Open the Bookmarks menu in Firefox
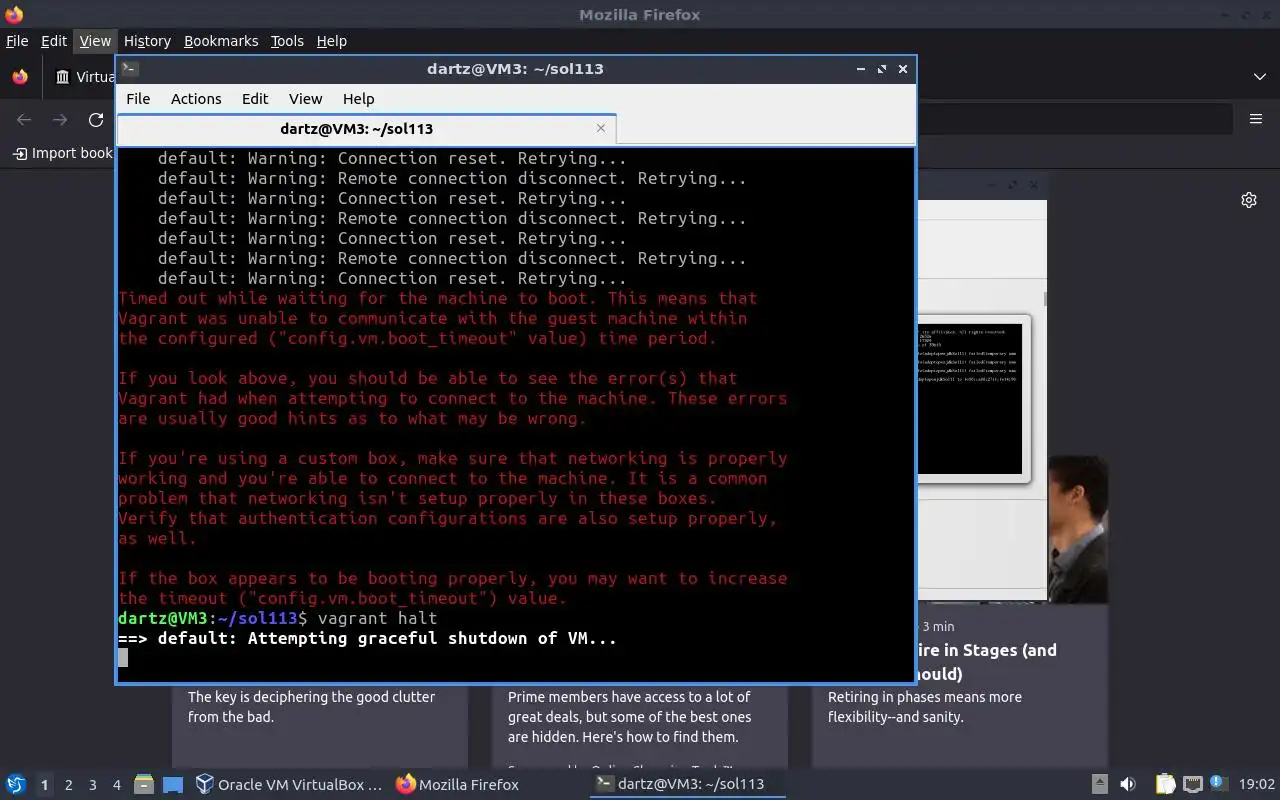This screenshot has width=1280, height=800. [221, 41]
